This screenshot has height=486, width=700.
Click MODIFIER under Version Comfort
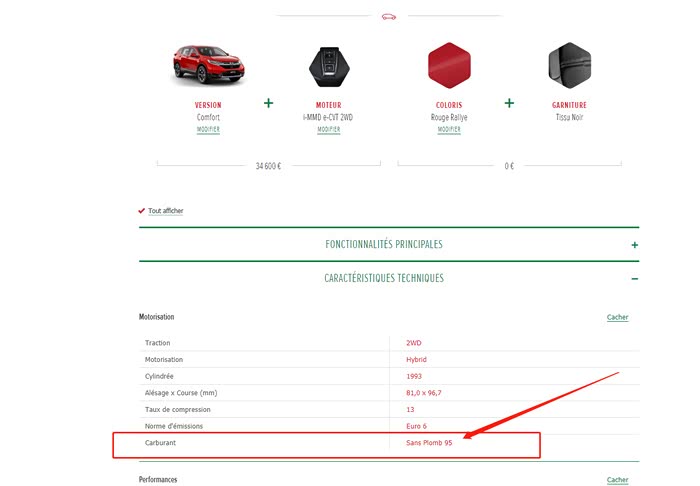point(208,129)
